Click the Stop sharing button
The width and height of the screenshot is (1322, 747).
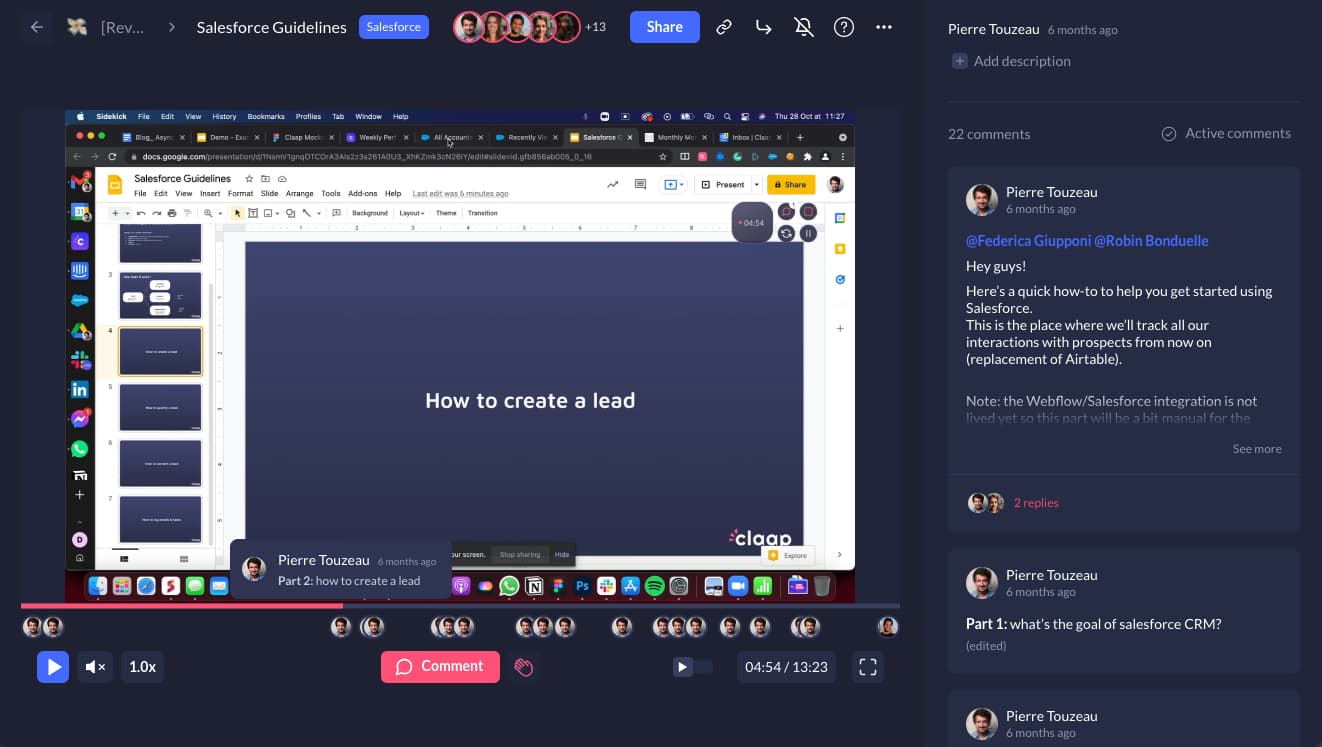pyautogui.click(x=520, y=554)
